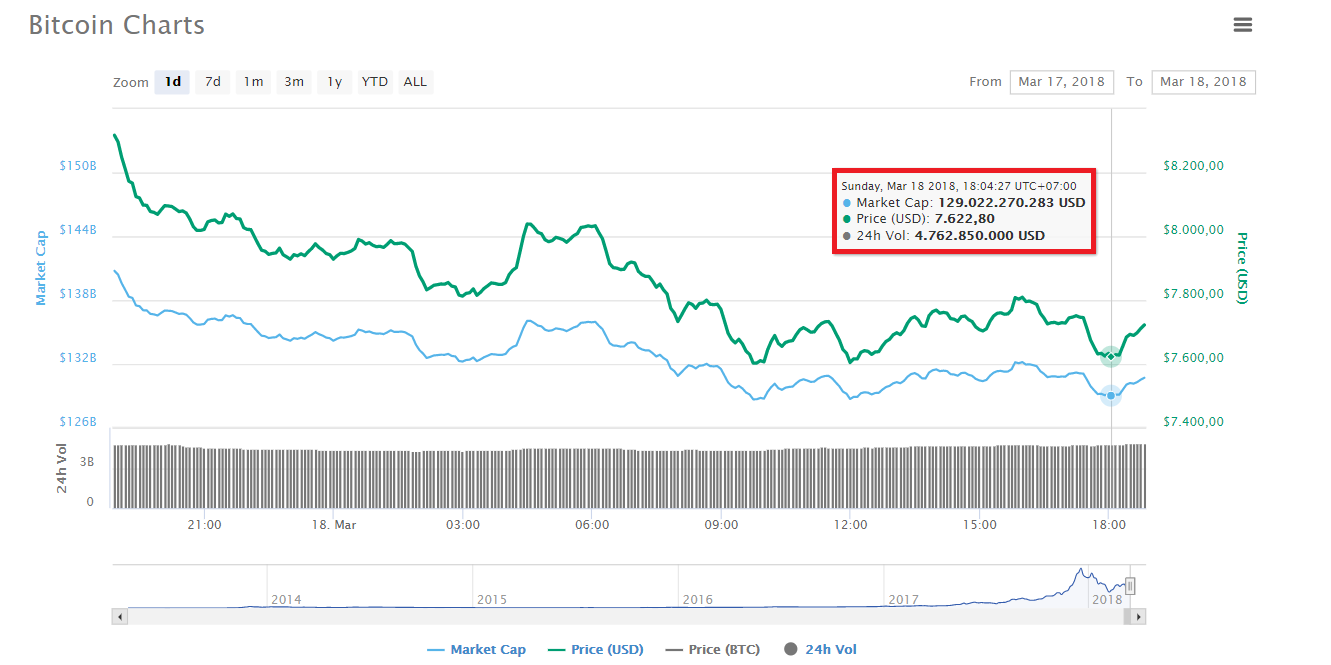Click the From date field
The height and width of the screenshot is (665, 1331).
pos(1061,82)
